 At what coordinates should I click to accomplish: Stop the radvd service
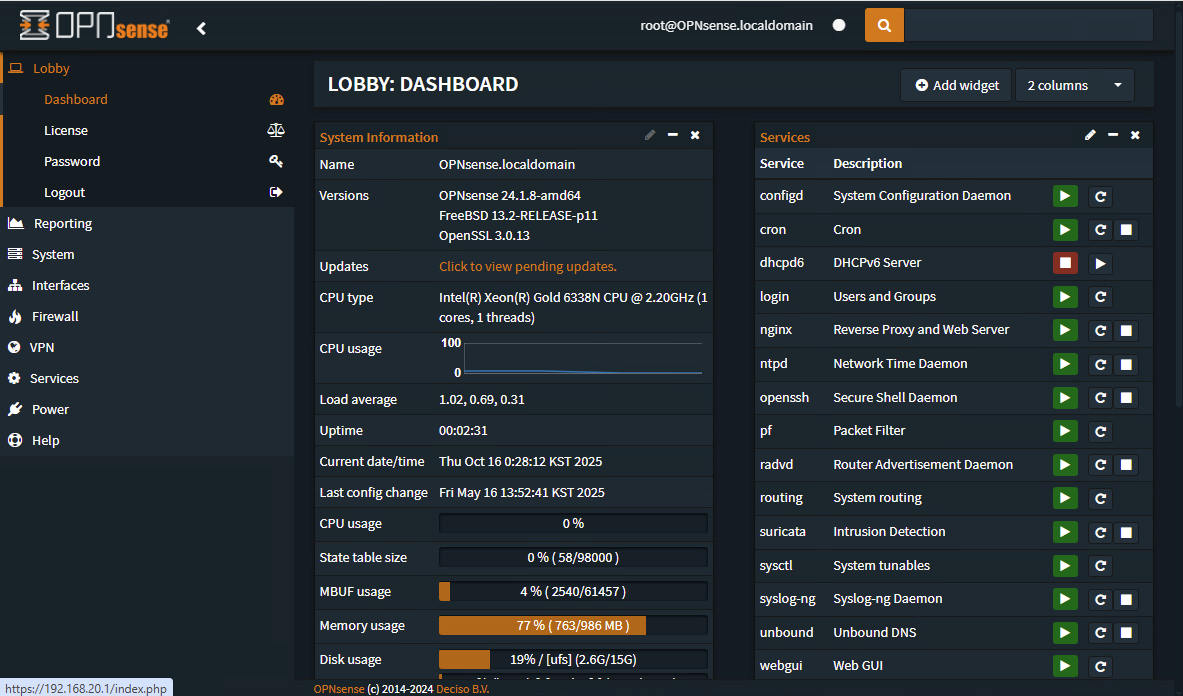(1126, 465)
